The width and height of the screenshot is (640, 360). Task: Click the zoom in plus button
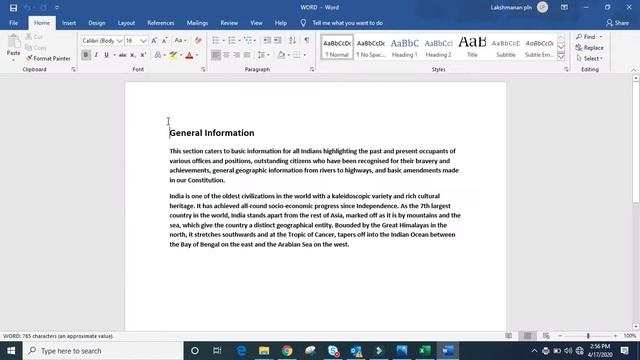click(615, 336)
